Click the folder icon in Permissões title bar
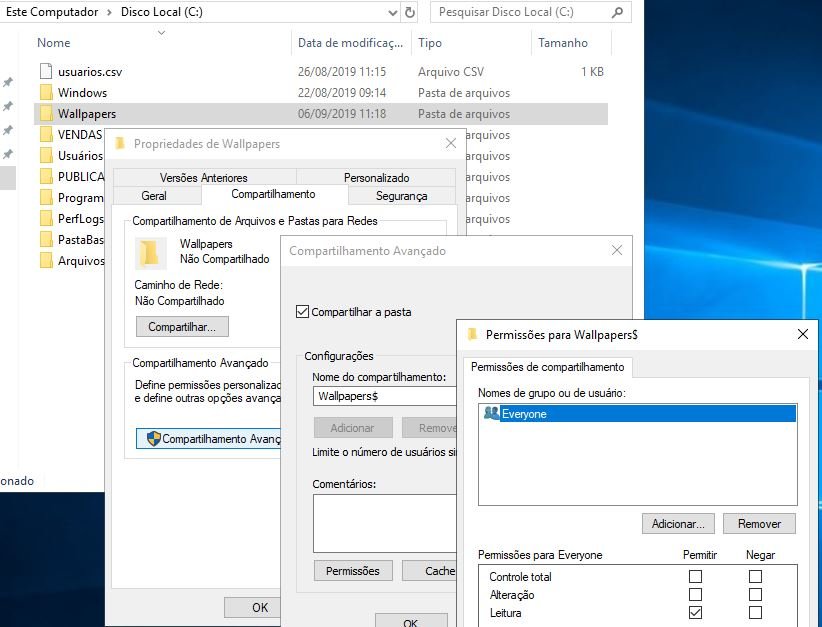The height and width of the screenshot is (627, 822). tap(472, 334)
